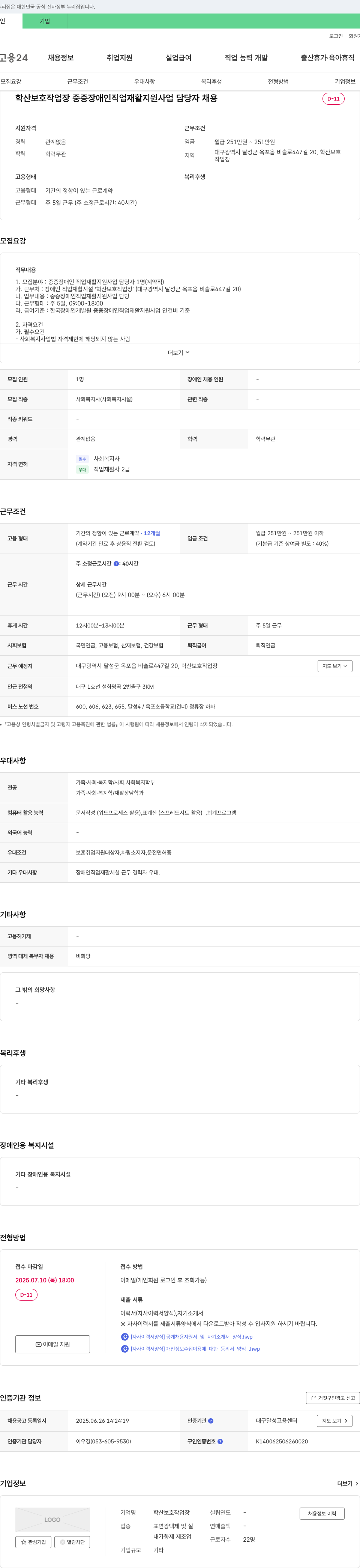Image resolution: width=360 pixels, height=1568 pixels.
Task: Click the 사회복지사(사회복지시설) job type text
Action: point(104,399)
